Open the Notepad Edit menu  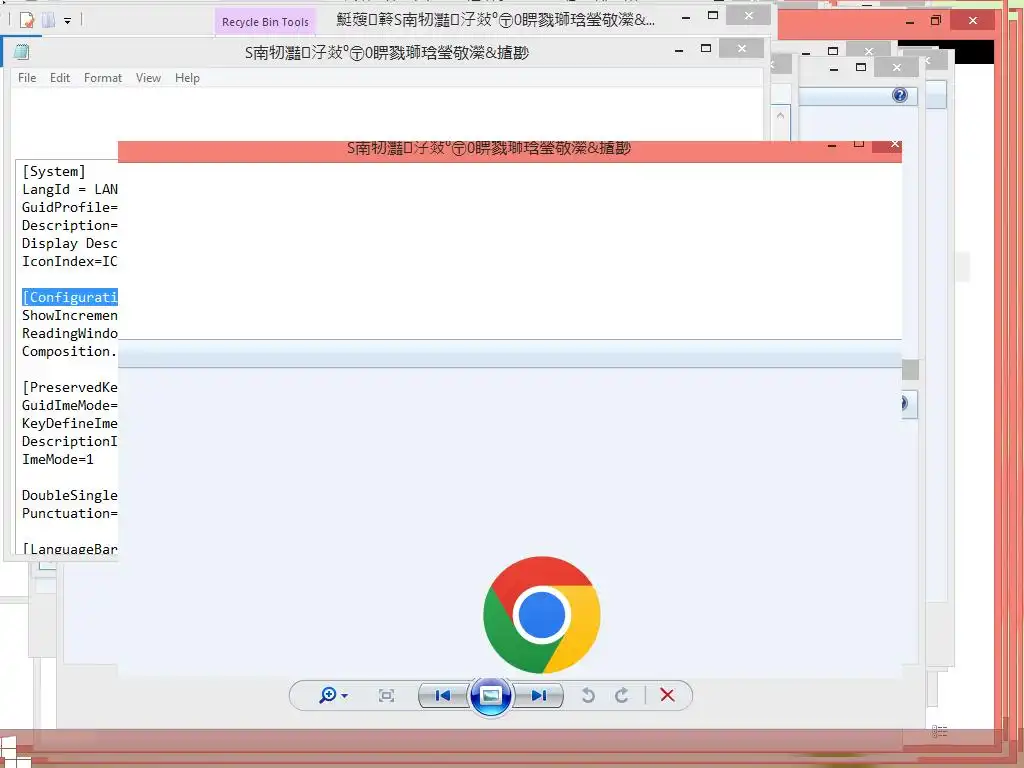[x=59, y=78]
